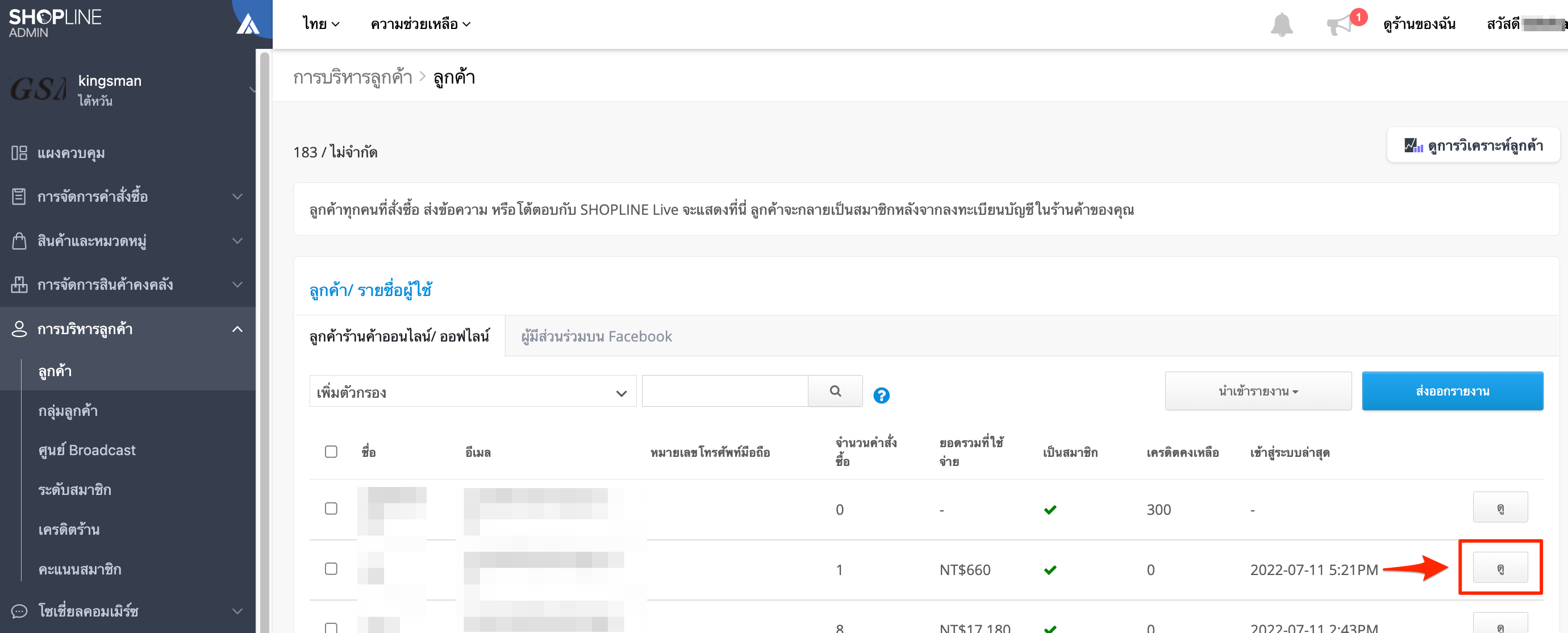
Task: Check the row with NT$660 spending
Action: click(331, 568)
